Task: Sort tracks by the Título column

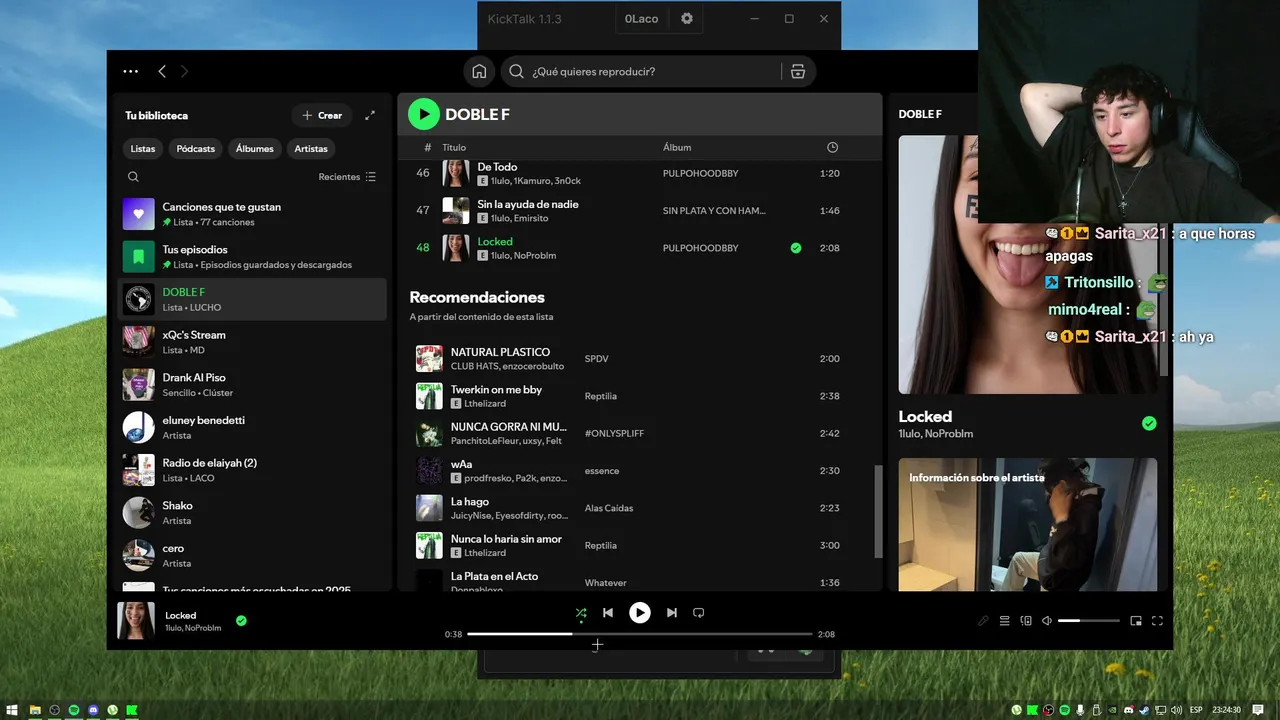Action: coord(454,147)
